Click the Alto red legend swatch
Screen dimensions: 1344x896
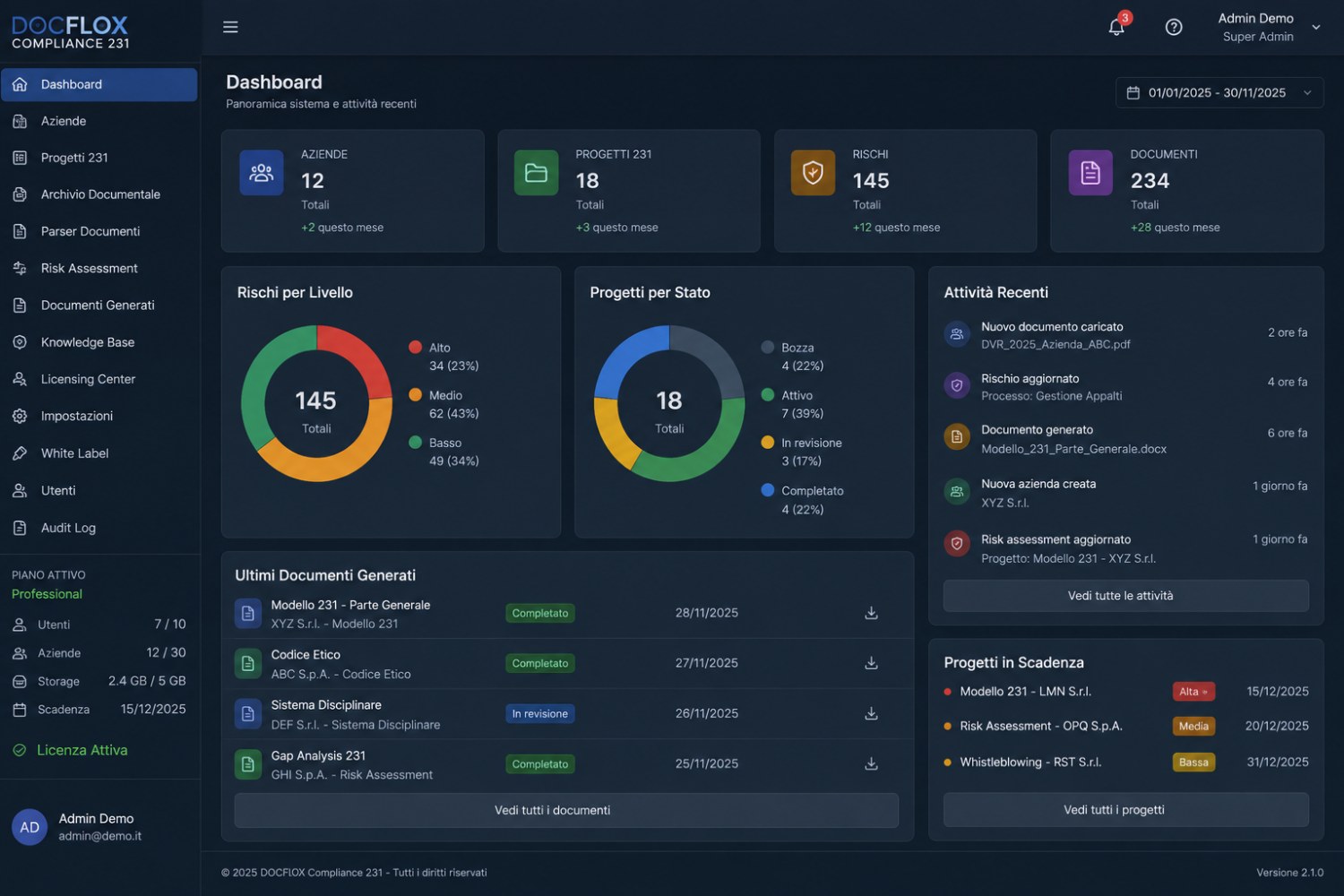pos(415,347)
